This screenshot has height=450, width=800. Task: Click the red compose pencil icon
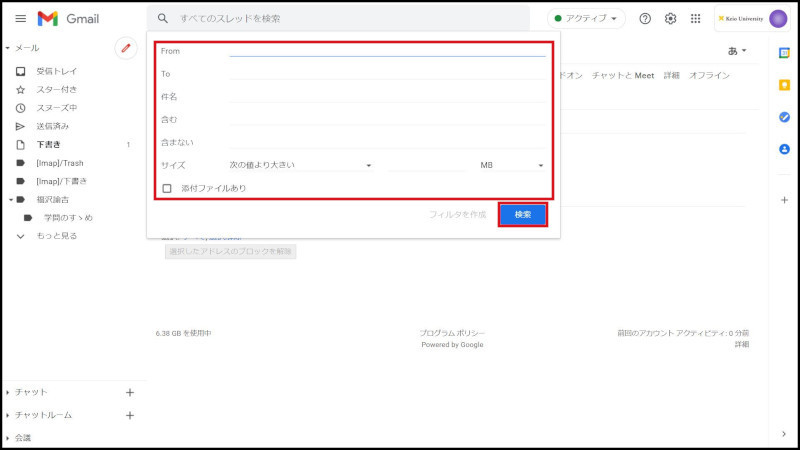click(126, 48)
